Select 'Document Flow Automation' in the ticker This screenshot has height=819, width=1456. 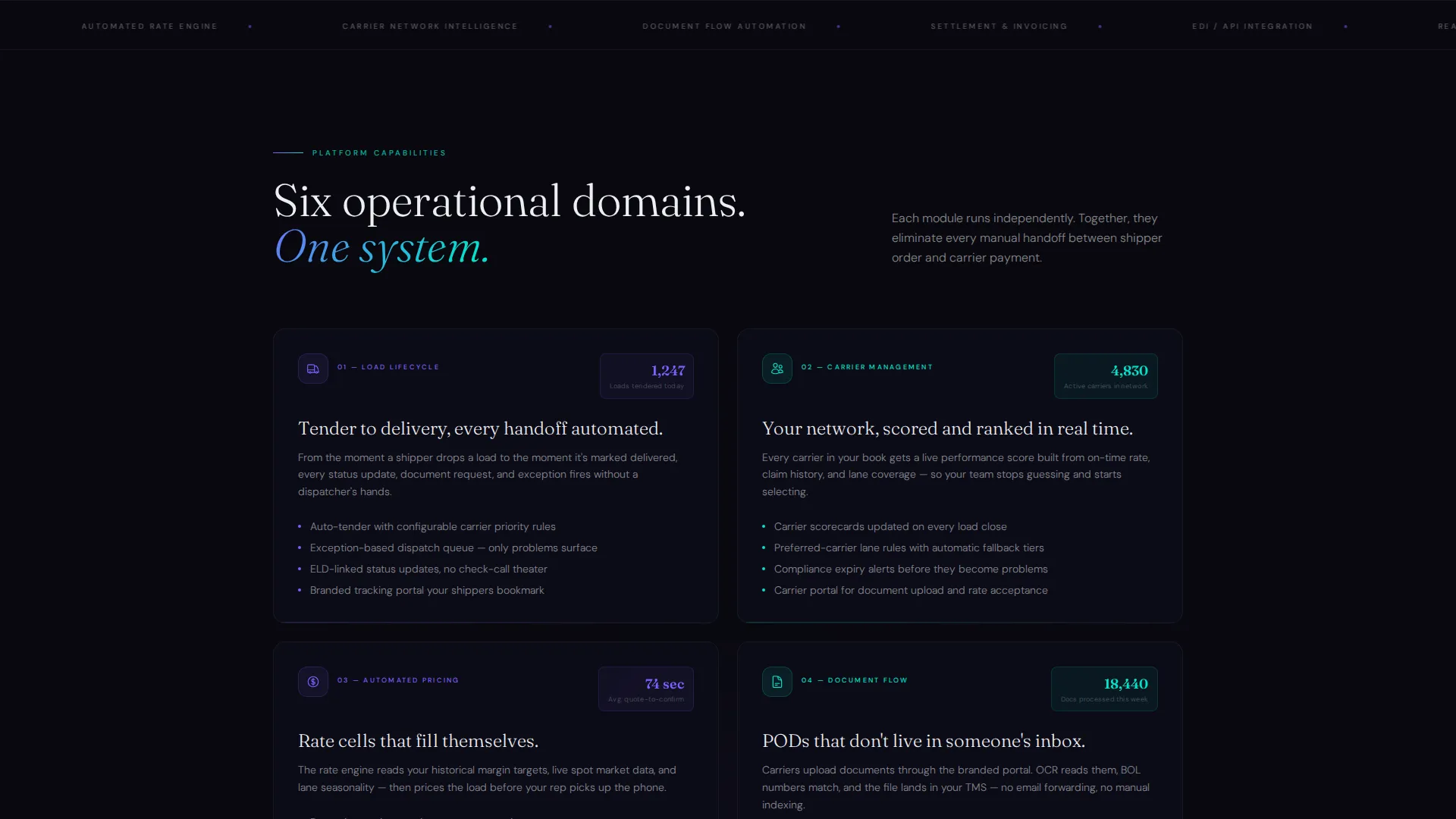click(x=724, y=27)
